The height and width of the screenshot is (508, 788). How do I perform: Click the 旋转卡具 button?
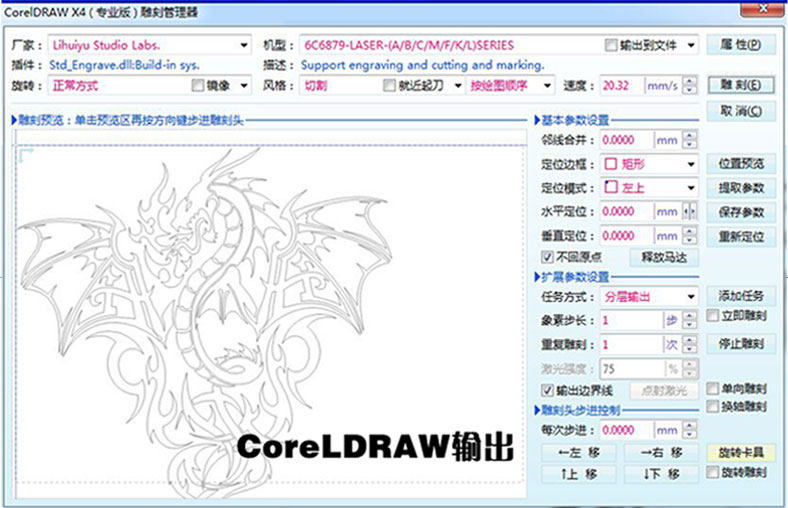click(741, 452)
